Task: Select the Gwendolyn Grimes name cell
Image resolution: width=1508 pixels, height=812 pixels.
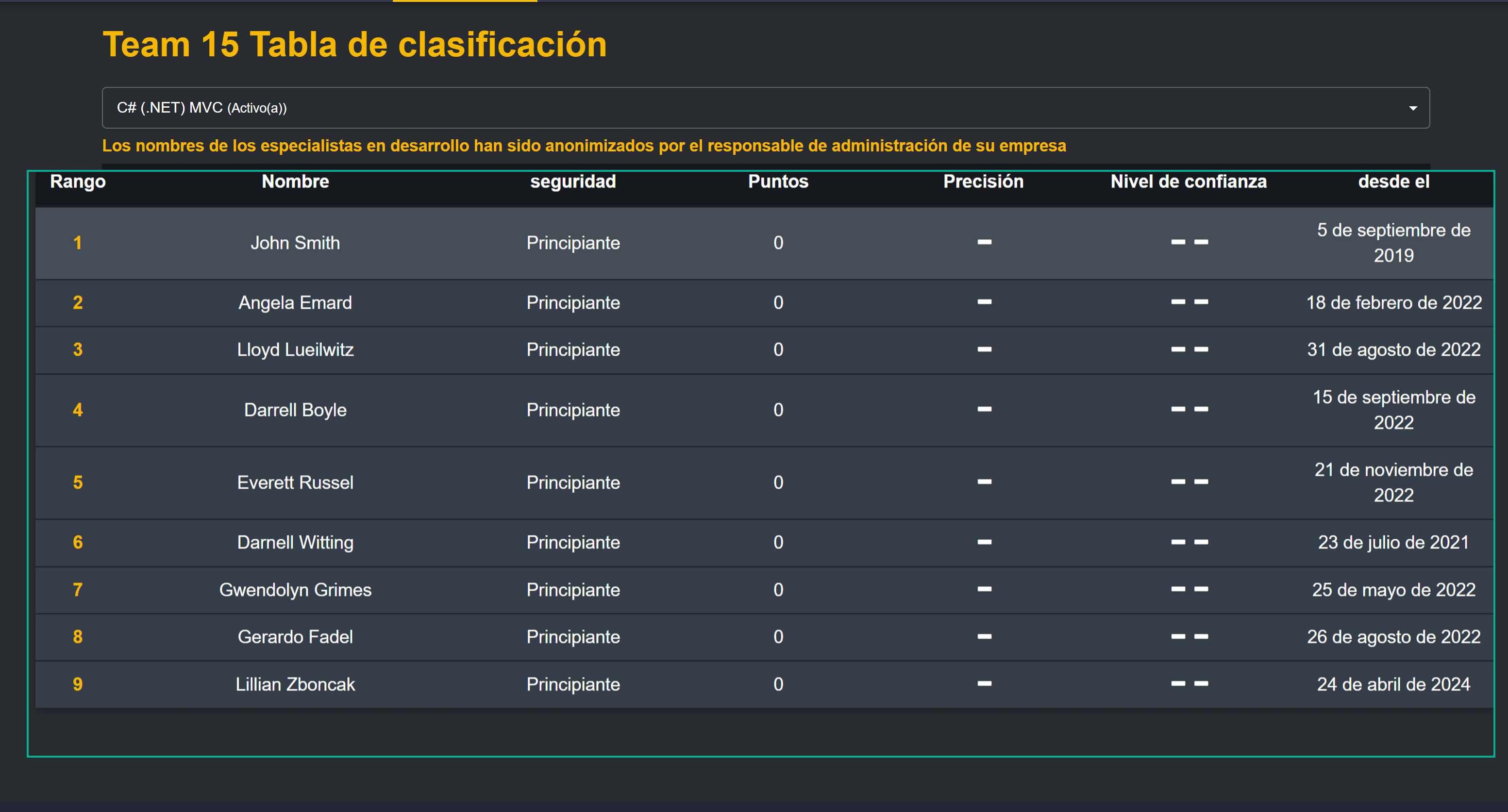Action: coord(295,590)
